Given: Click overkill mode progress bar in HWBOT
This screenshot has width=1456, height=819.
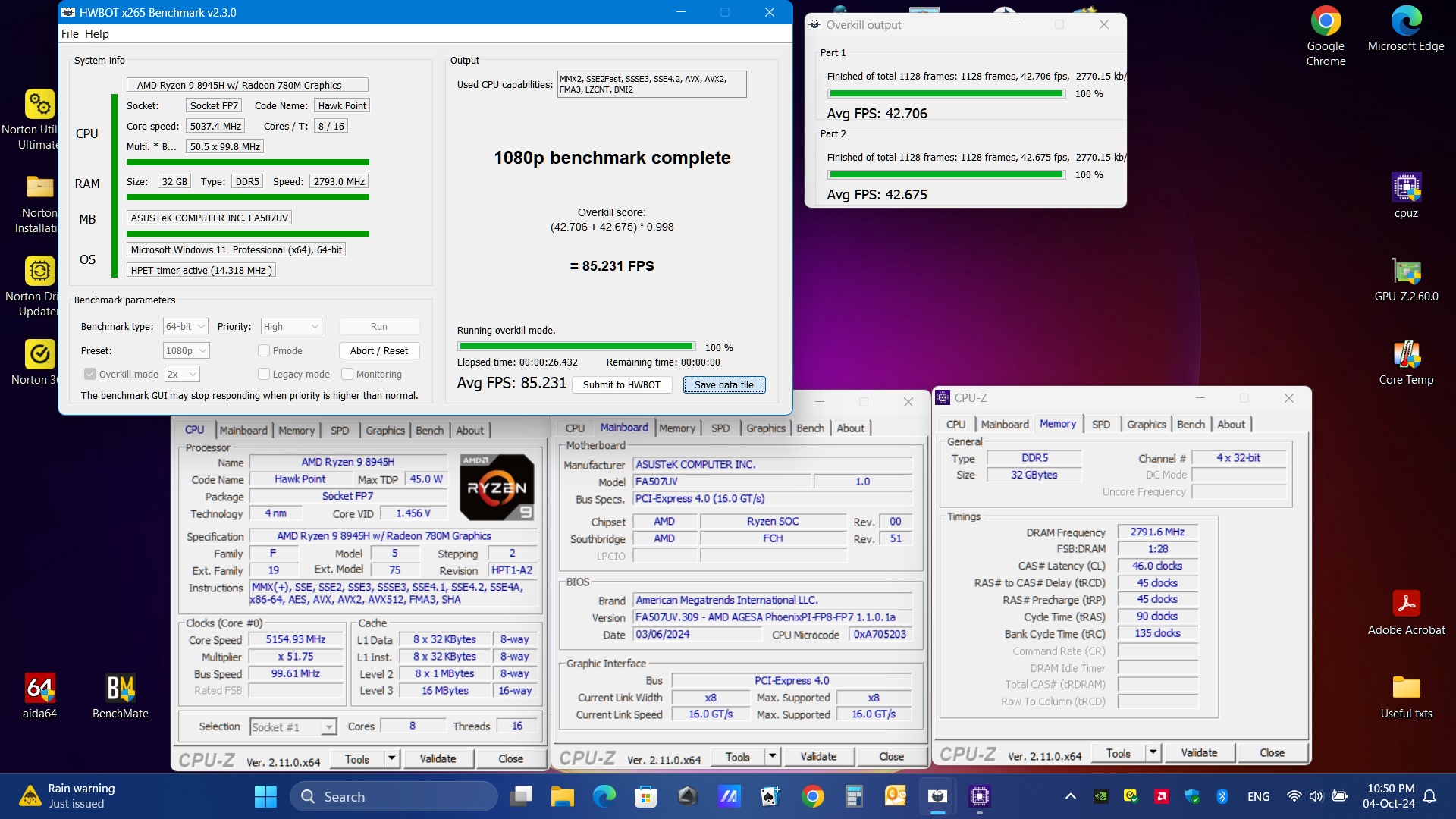Looking at the screenshot, I should (576, 347).
